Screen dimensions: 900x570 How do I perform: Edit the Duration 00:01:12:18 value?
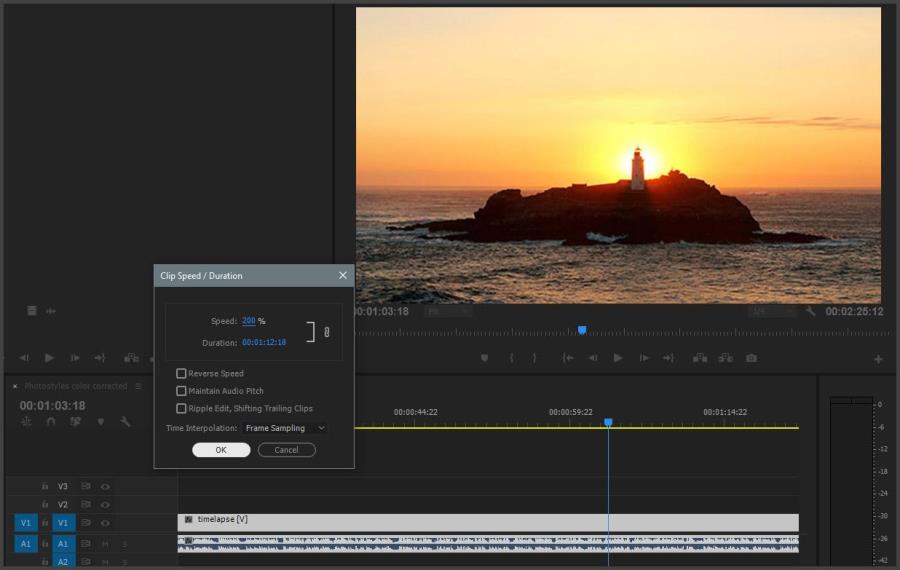click(264, 342)
